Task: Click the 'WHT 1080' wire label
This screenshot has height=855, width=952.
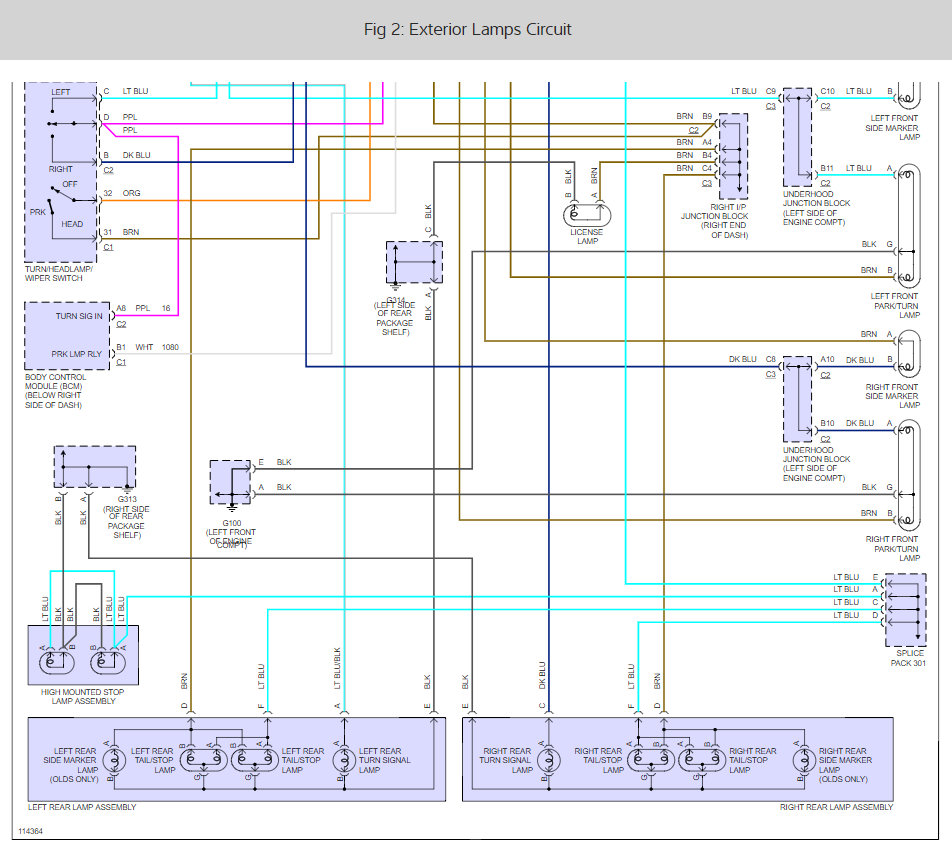Action: [157, 347]
